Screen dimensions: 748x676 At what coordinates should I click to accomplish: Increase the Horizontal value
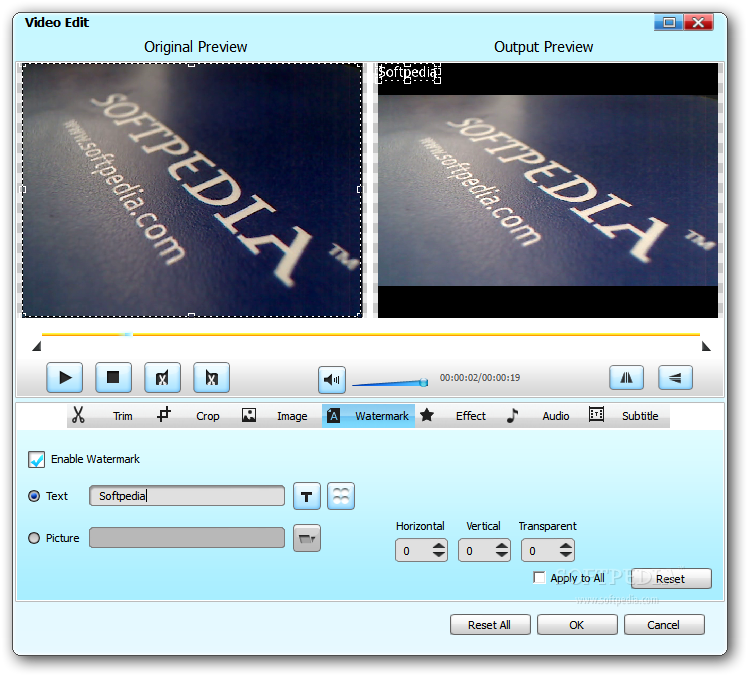tap(439, 546)
